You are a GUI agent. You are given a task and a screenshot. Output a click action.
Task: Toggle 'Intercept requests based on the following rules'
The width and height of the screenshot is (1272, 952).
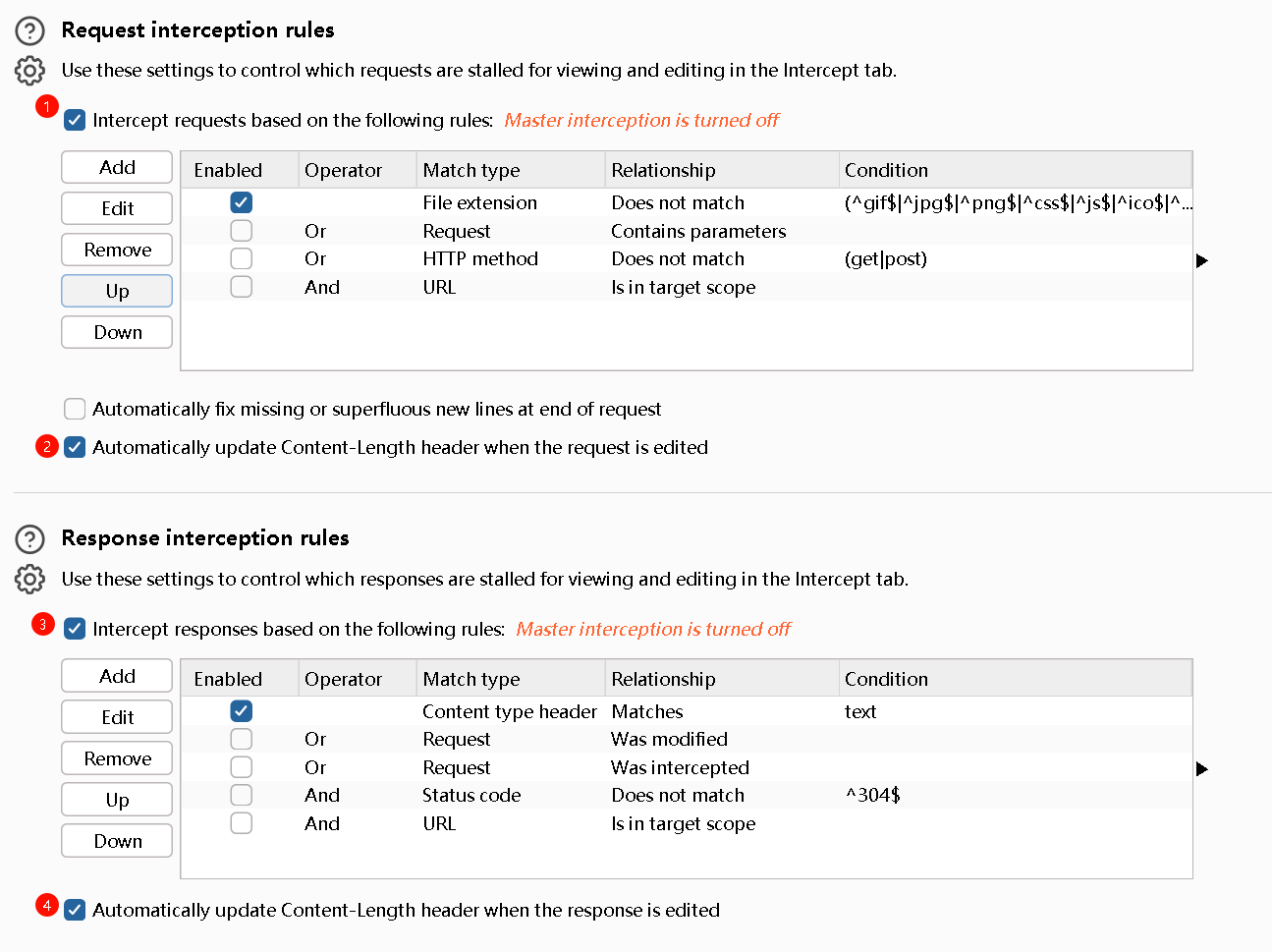click(x=75, y=121)
